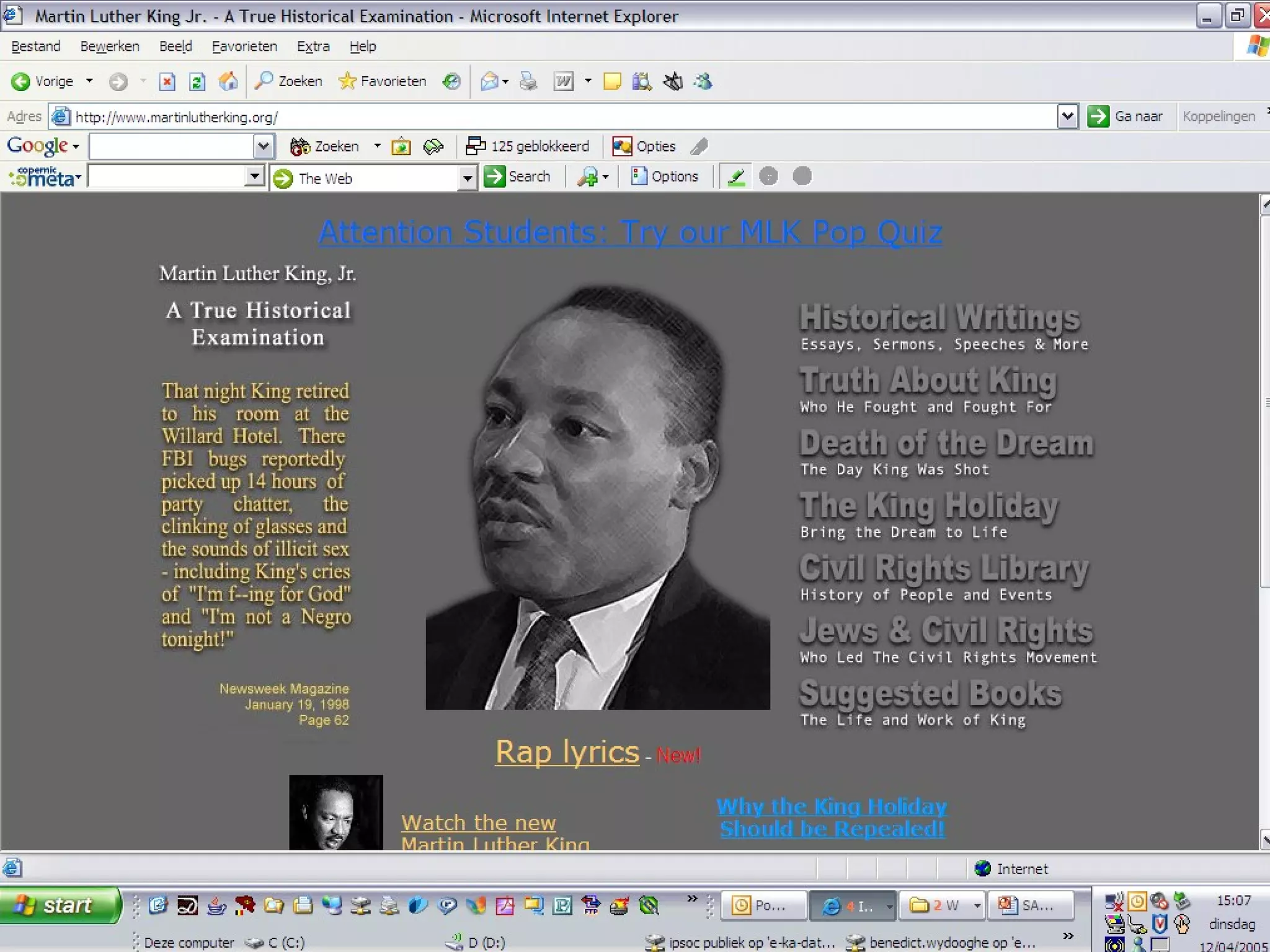Click the Refresh page icon
The height and width of the screenshot is (952, 1270).
pos(197,81)
